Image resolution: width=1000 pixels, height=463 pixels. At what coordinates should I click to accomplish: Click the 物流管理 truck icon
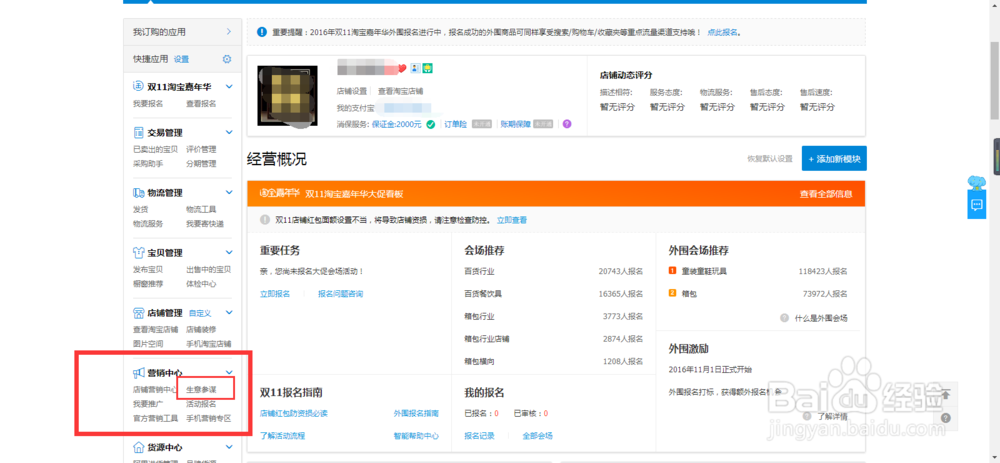pos(138,193)
